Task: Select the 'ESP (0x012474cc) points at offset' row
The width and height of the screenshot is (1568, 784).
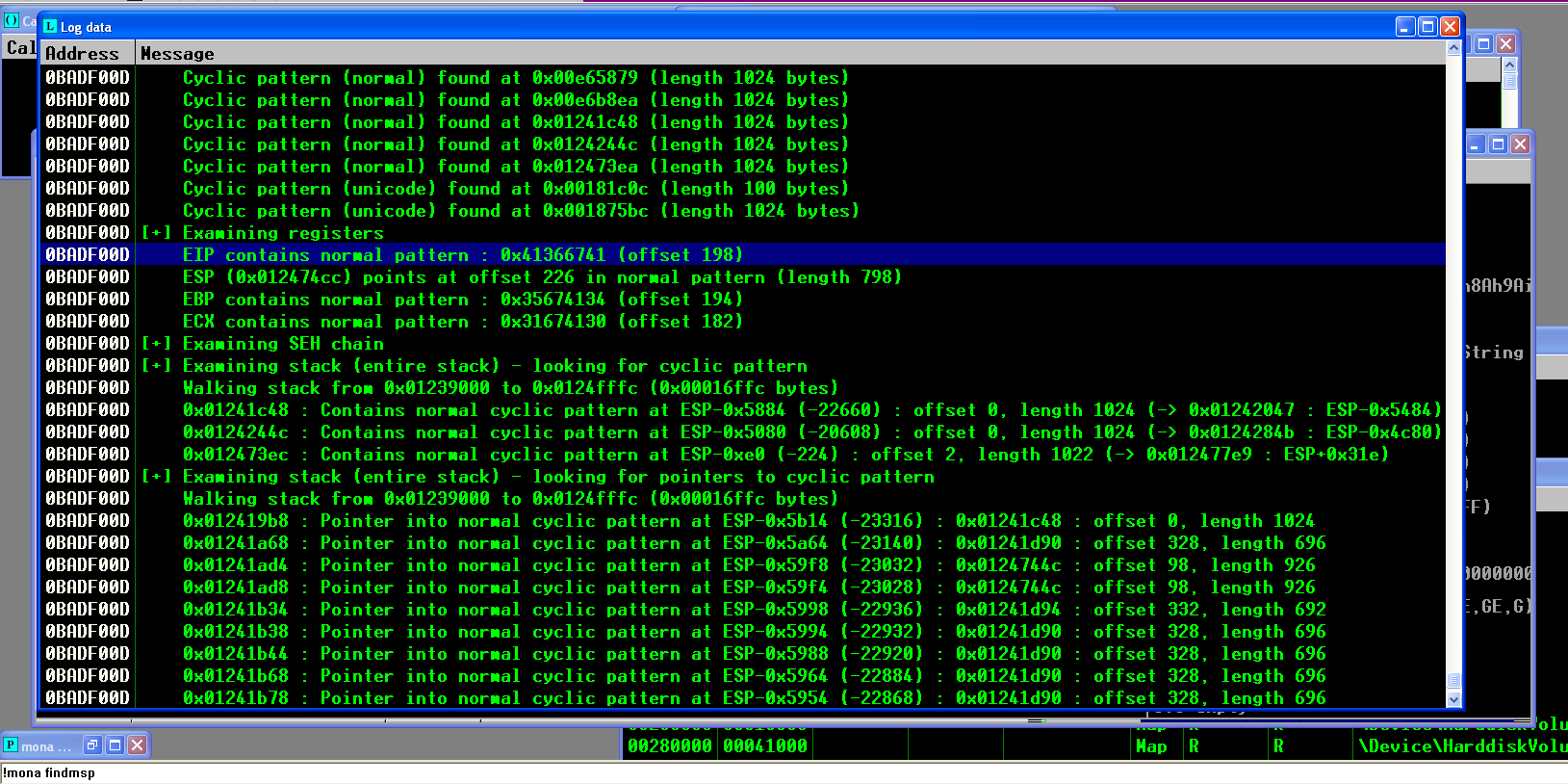Action: (742, 276)
